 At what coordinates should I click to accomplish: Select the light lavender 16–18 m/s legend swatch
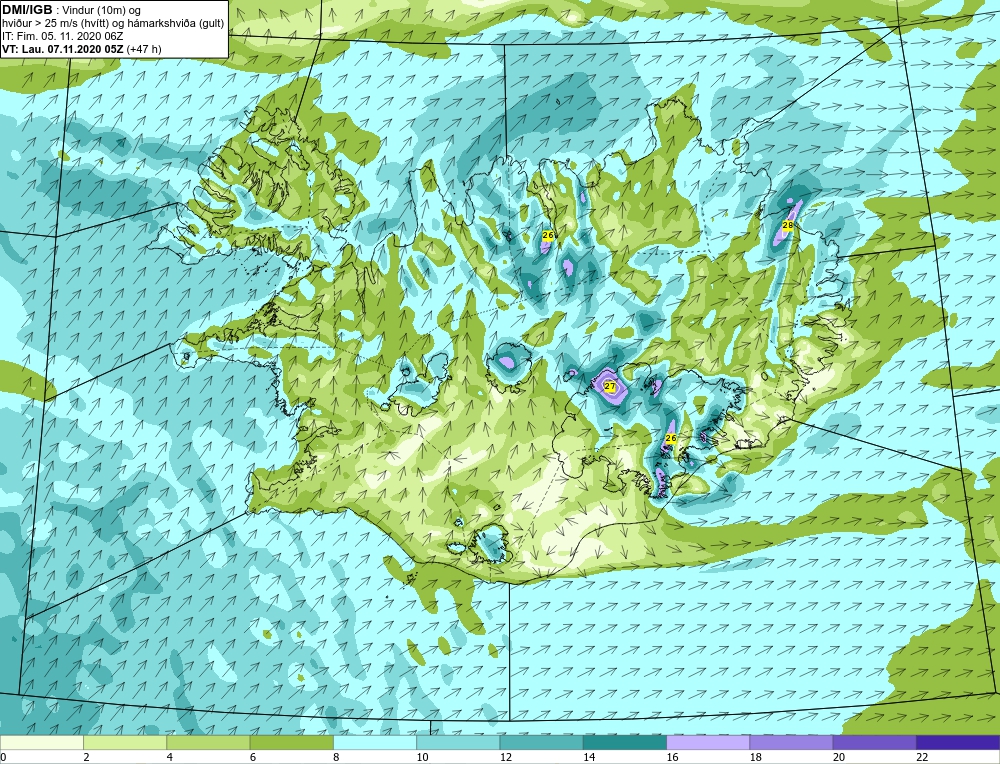(708, 742)
